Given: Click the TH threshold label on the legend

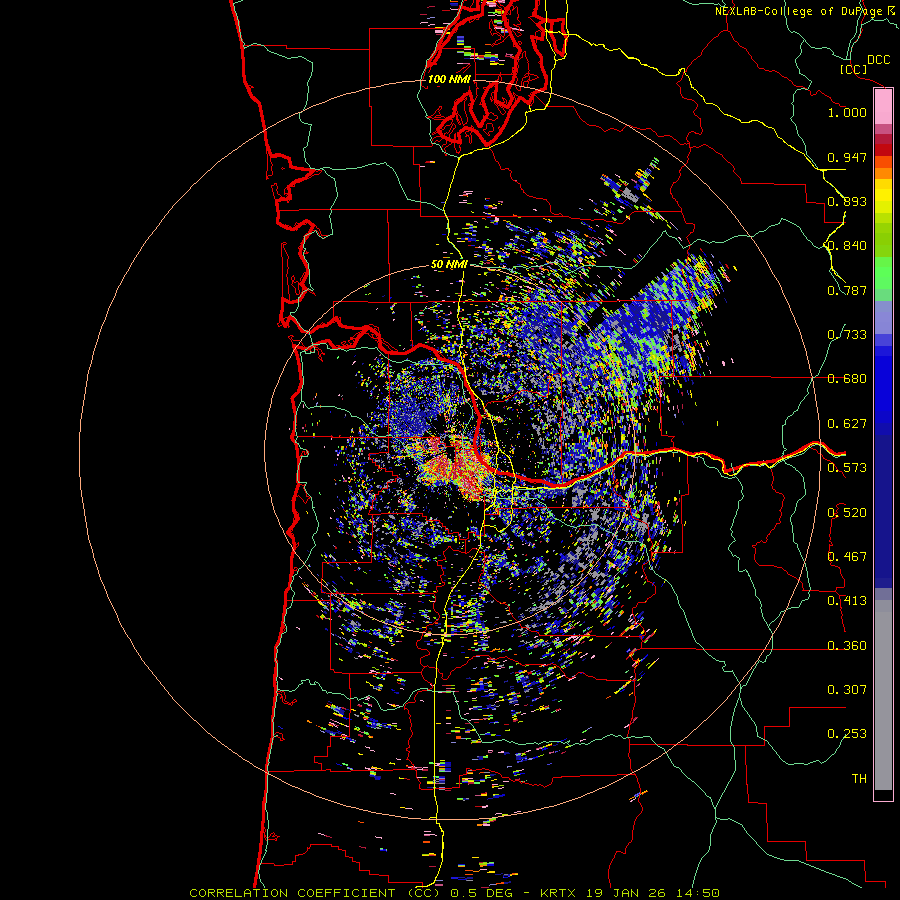Looking at the screenshot, I should click(x=859, y=779).
